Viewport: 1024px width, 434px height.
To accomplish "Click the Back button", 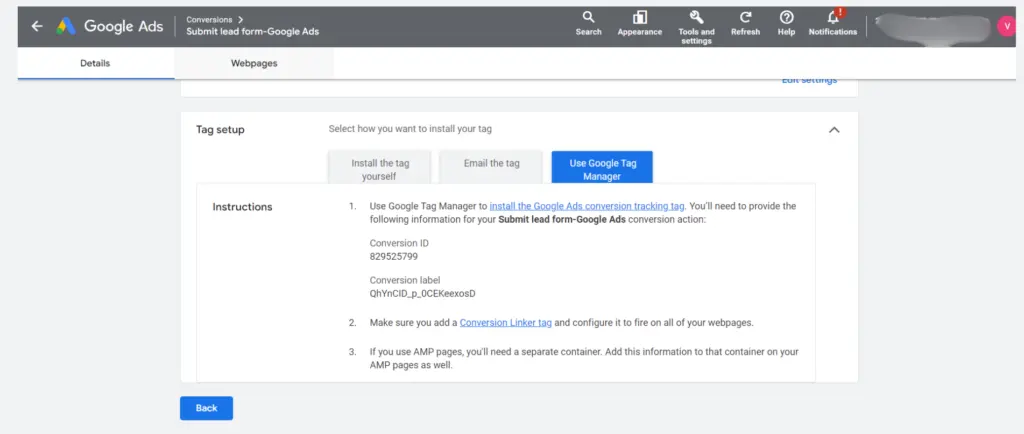I will tap(206, 408).
